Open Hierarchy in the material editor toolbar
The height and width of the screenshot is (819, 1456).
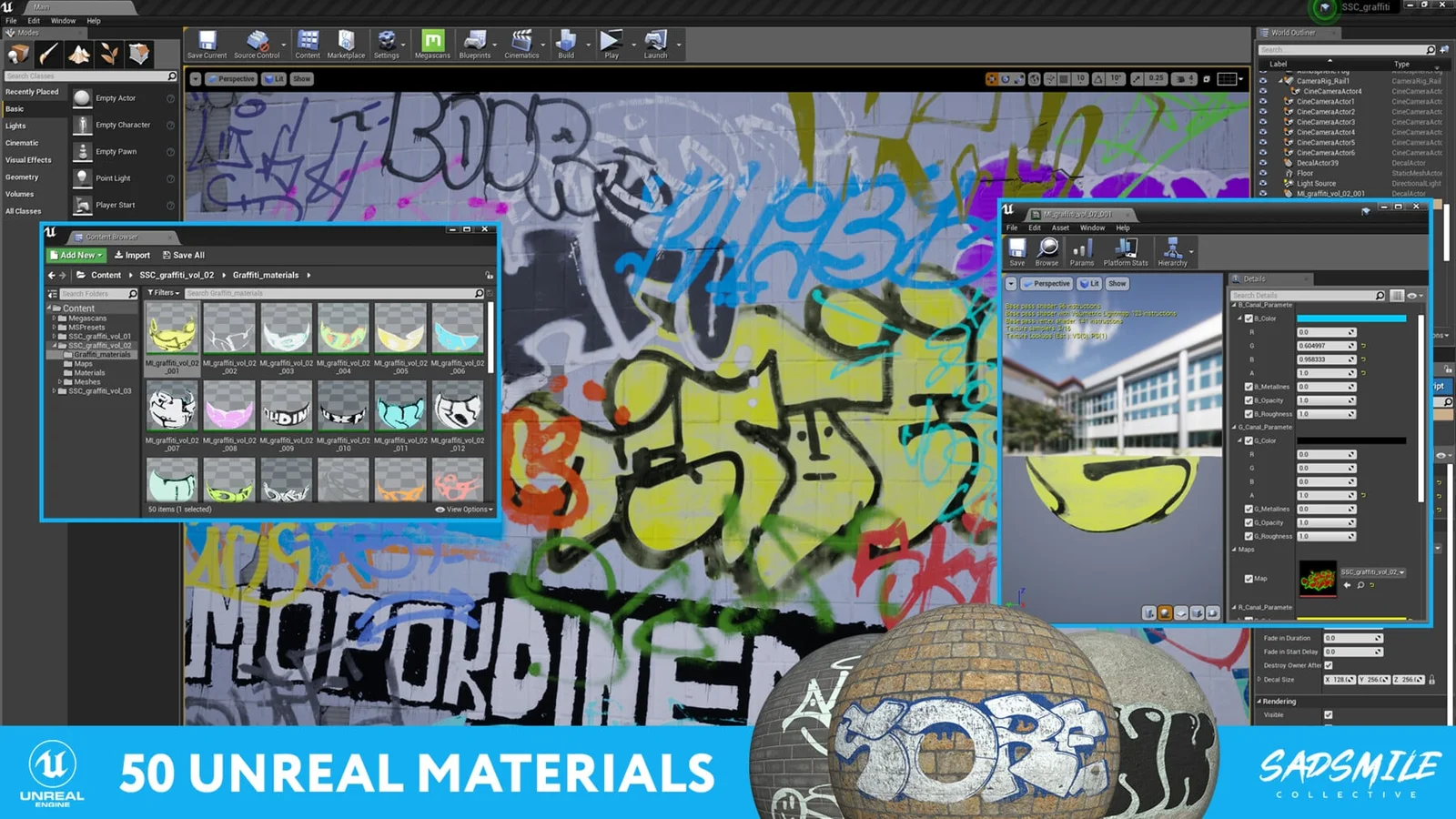point(1173,251)
